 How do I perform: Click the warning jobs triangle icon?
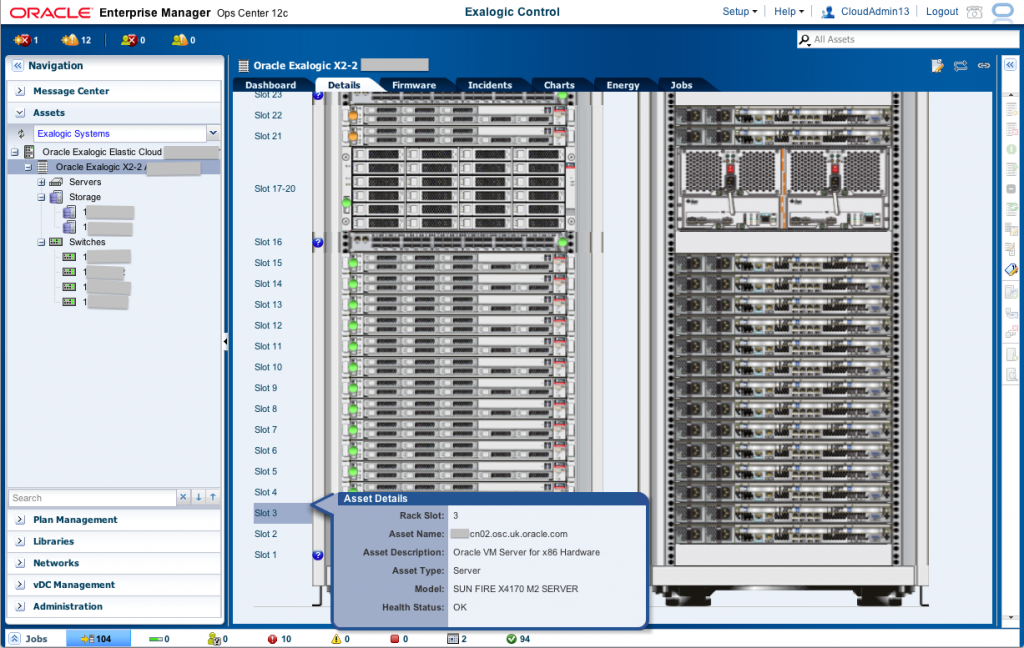tap(336, 639)
